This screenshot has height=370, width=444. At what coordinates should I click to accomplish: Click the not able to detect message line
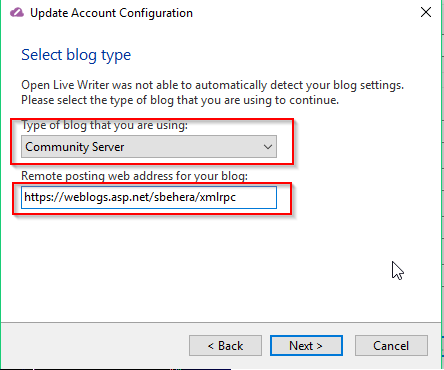(x=212, y=85)
